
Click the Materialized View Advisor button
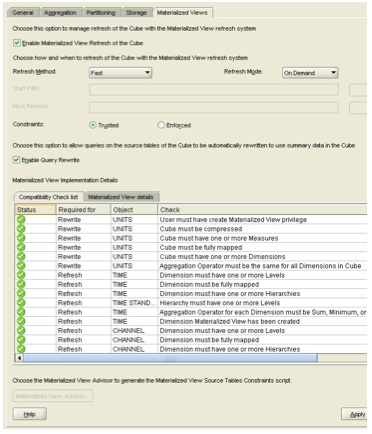click(53, 396)
